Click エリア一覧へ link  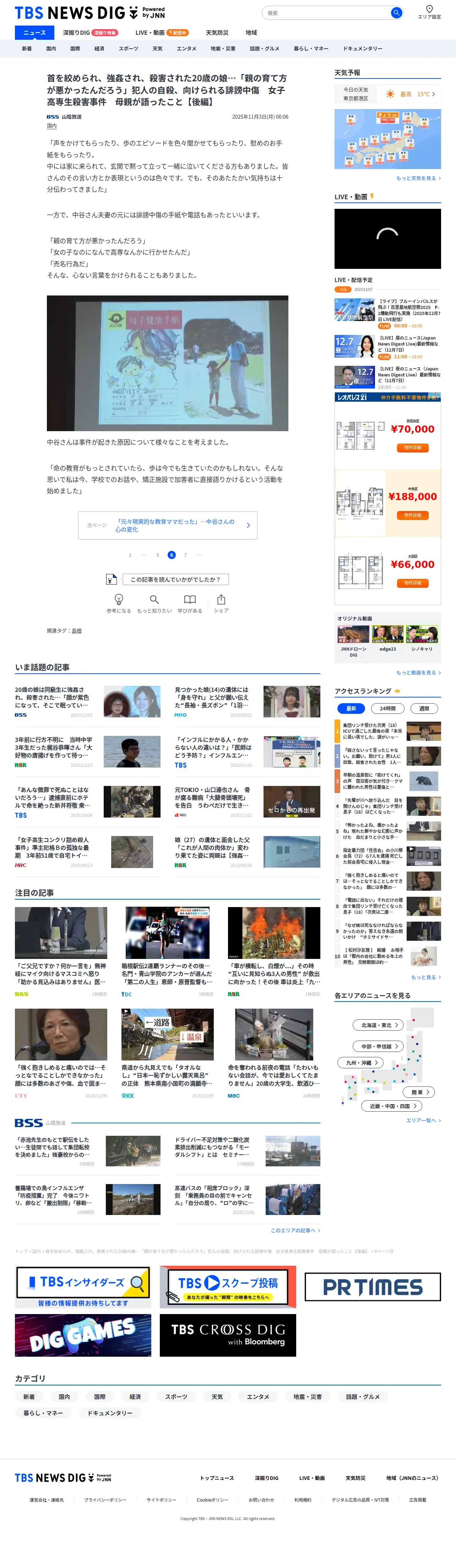pyautogui.click(x=423, y=1120)
